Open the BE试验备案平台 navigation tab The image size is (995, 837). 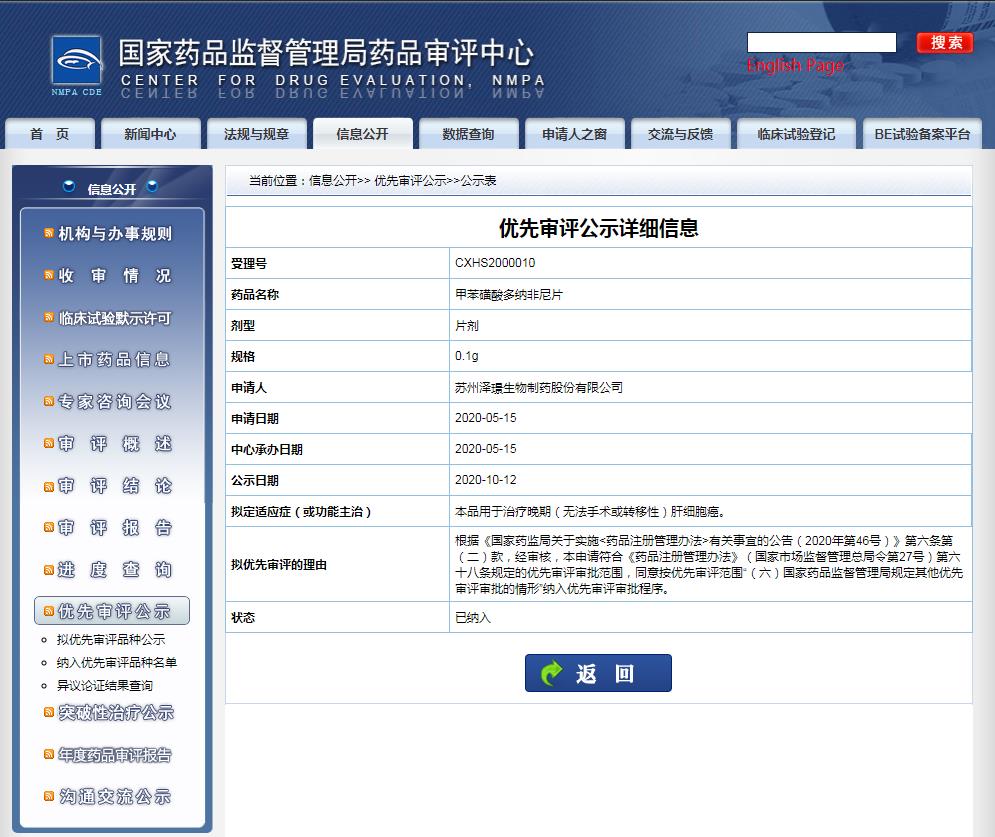point(922,134)
